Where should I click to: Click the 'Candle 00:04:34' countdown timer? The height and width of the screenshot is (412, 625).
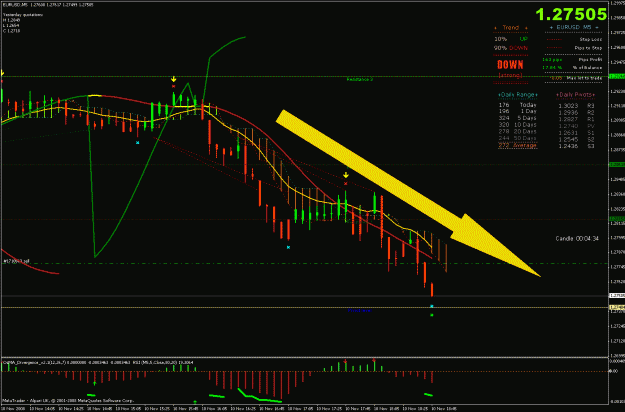pos(577,238)
